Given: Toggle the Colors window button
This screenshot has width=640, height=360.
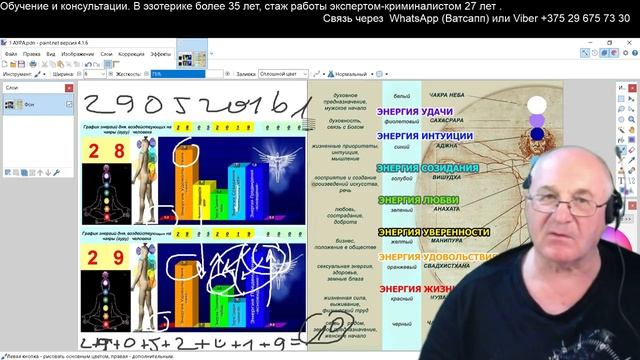Looking at the screenshot, I should click(x=614, y=53).
